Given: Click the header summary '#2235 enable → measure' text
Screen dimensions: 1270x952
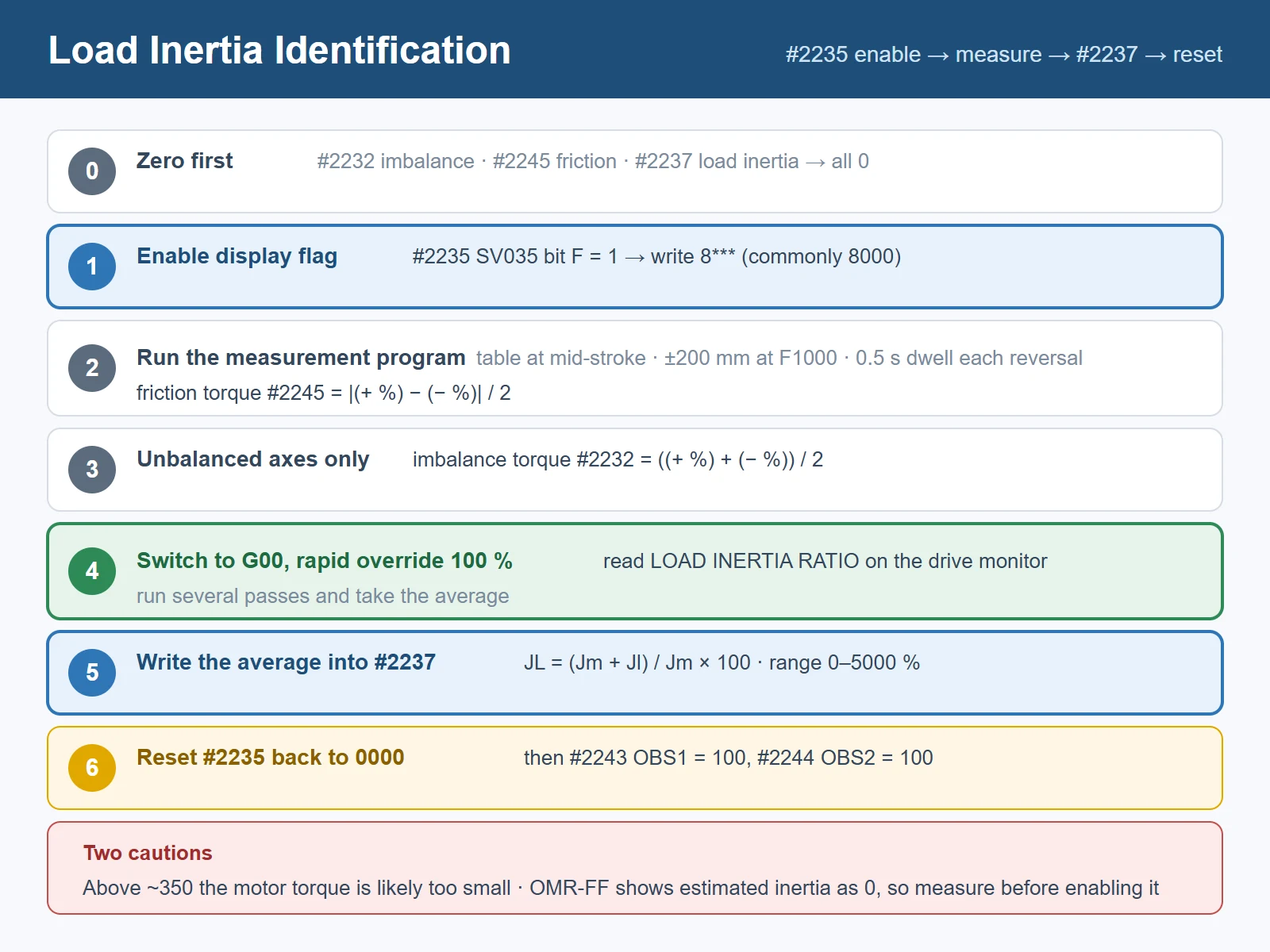Looking at the screenshot, I should pos(914,55).
